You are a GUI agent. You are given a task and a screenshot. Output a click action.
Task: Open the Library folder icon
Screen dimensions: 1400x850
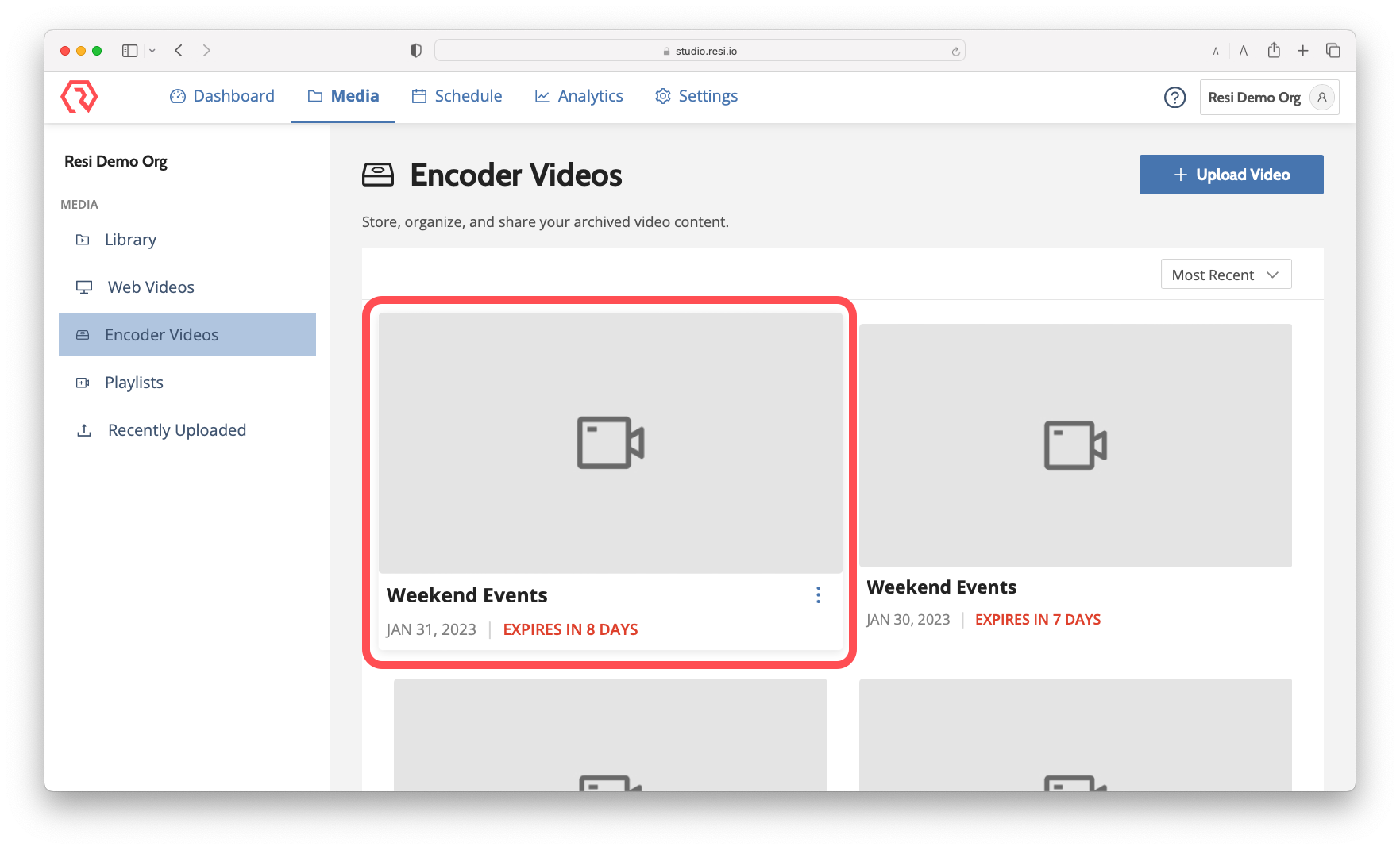83,239
